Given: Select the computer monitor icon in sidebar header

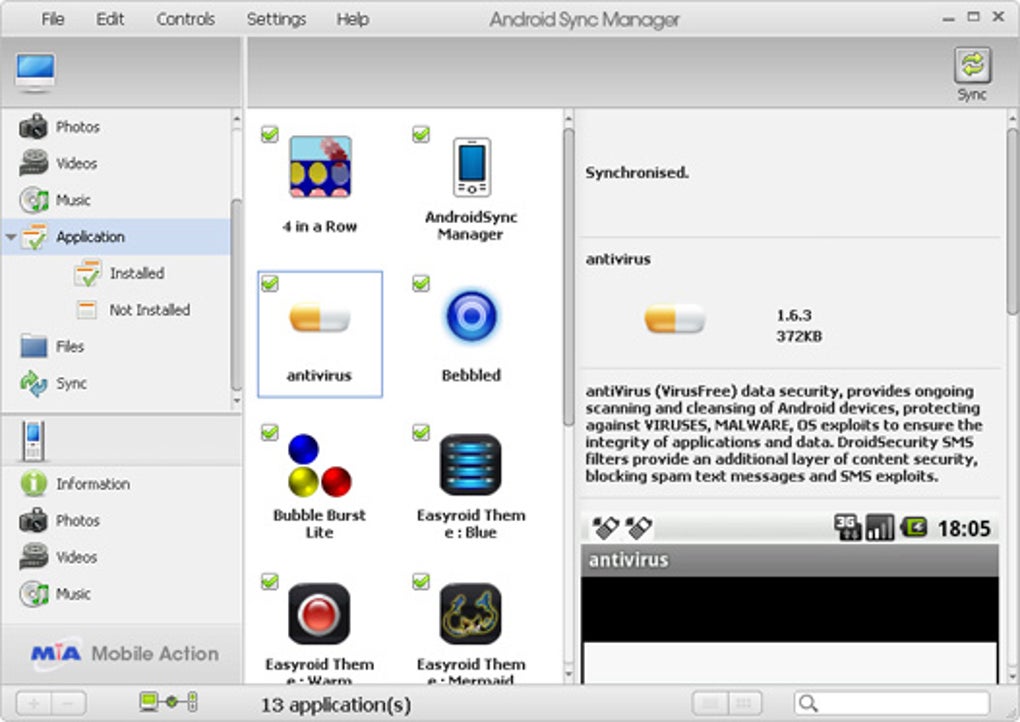Looking at the screenshot, I should (35, 72).
